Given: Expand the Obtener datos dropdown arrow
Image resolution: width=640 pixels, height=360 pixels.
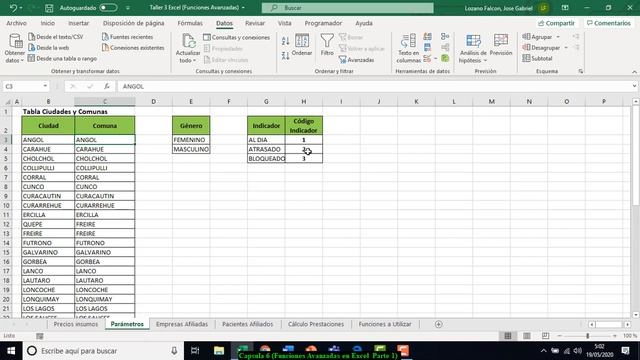Looking at the screenshot, I should tap(22, 61).
